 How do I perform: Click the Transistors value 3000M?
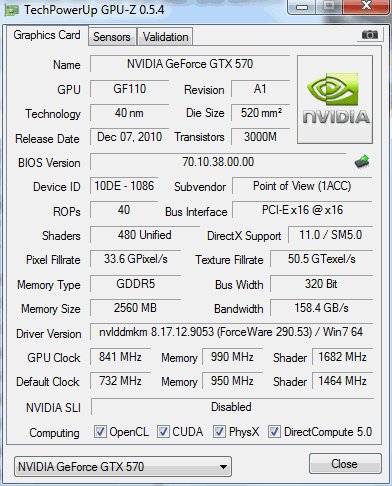click(260, 137)
